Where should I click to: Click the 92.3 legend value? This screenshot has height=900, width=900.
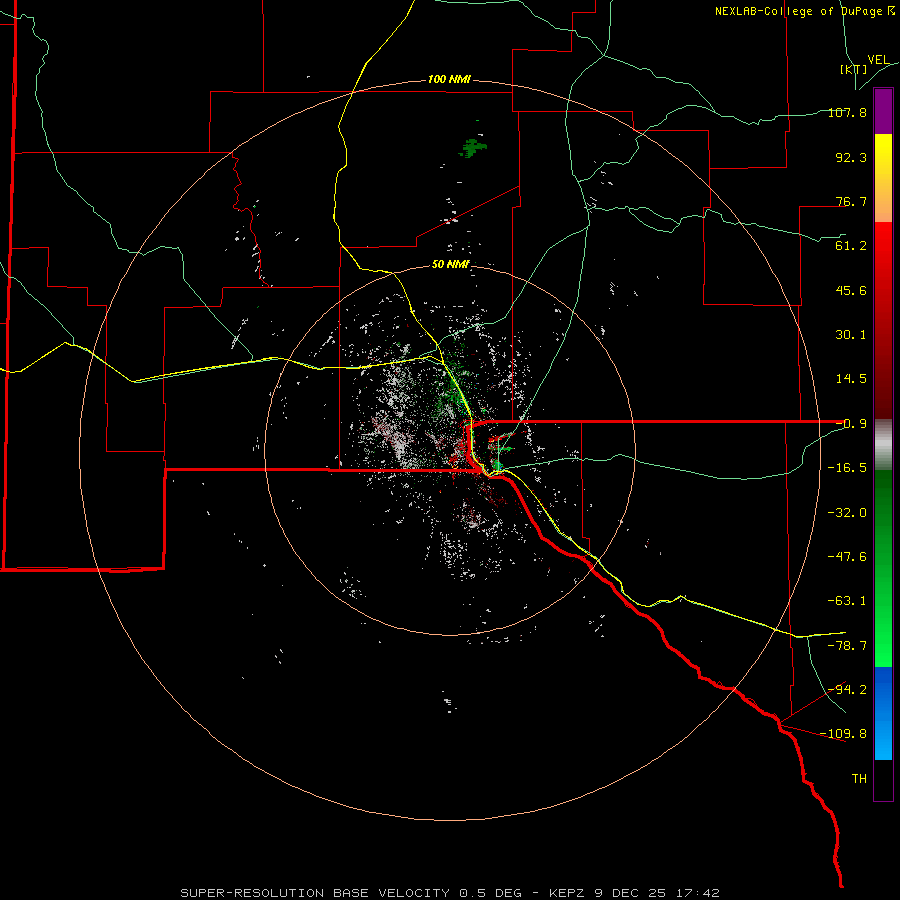pos(851,157)
